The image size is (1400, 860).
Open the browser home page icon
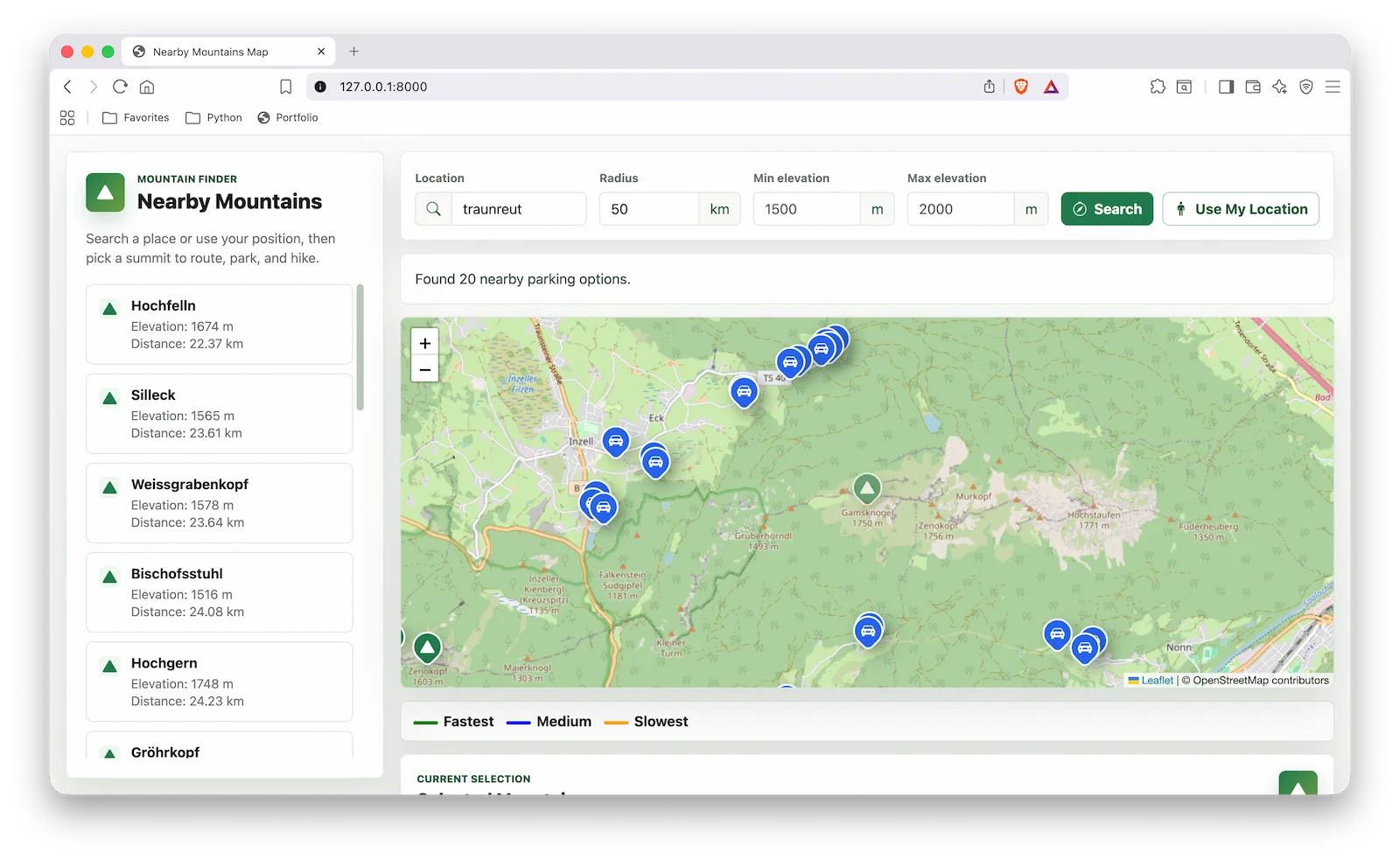pyautogui.click(x=147, y=87)
